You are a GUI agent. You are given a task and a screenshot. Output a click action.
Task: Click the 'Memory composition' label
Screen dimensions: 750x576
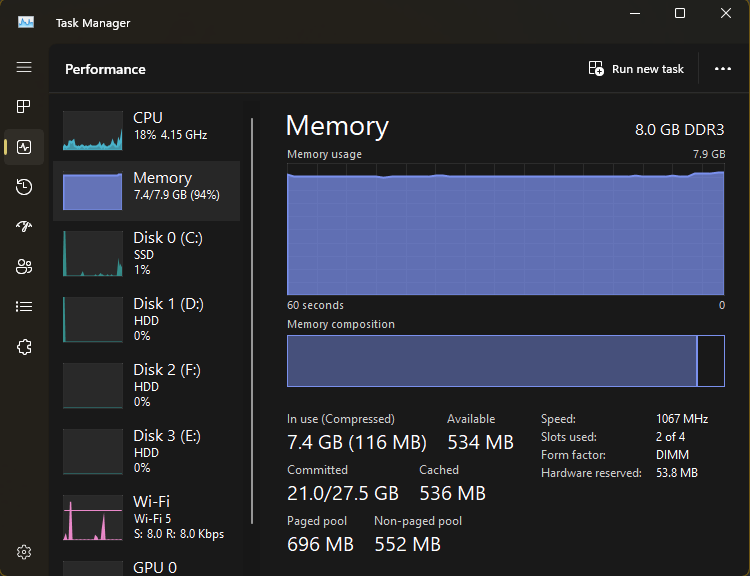(341, 324)
